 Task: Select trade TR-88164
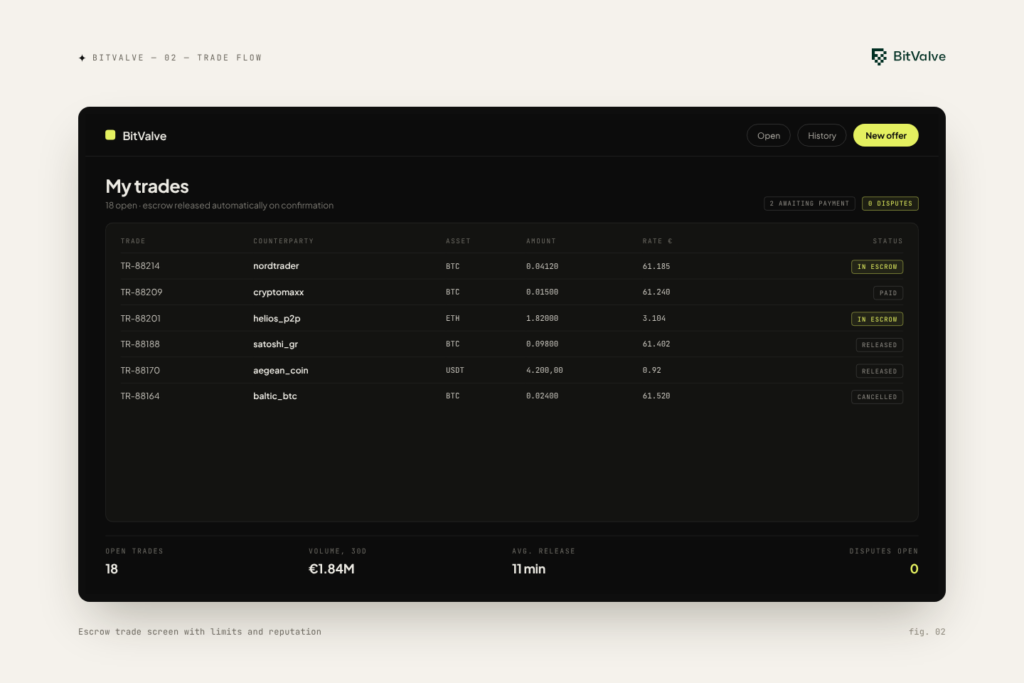tap(140, 396)
